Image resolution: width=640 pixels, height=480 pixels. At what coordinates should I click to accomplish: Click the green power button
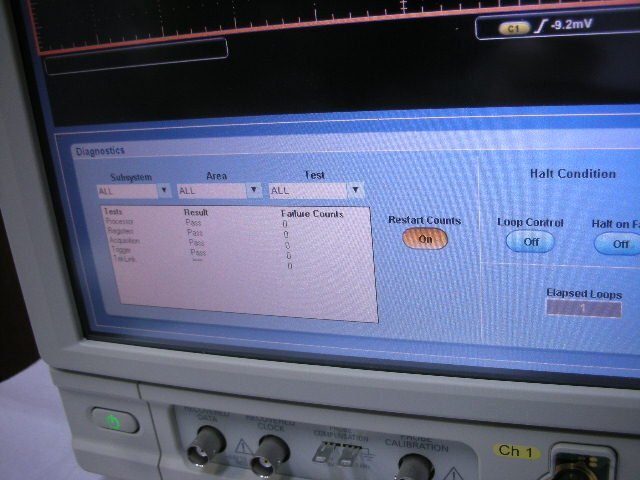click(x=115, y=421)
